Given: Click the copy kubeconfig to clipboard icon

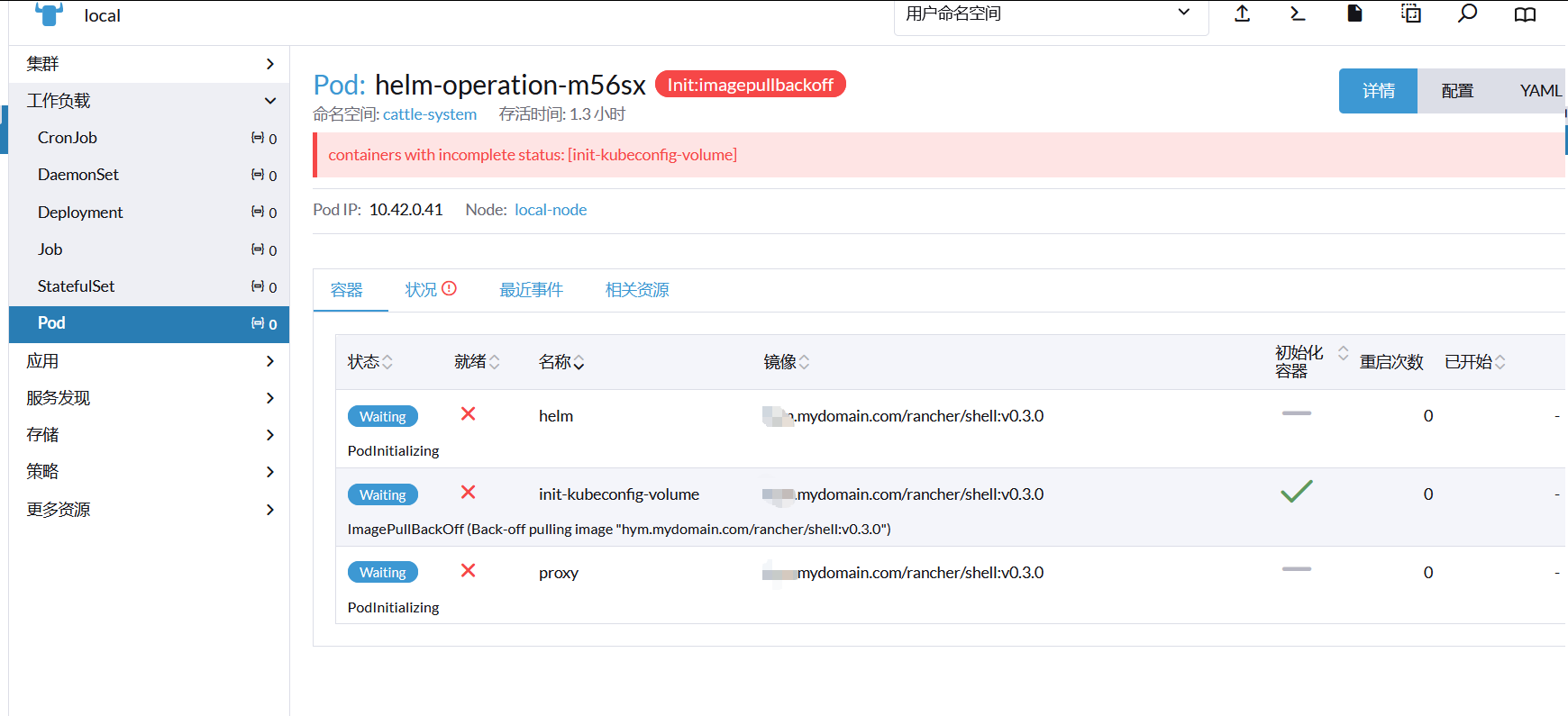Looking at the screenshot, I should pyautogui.click(x=1411, y=14).
